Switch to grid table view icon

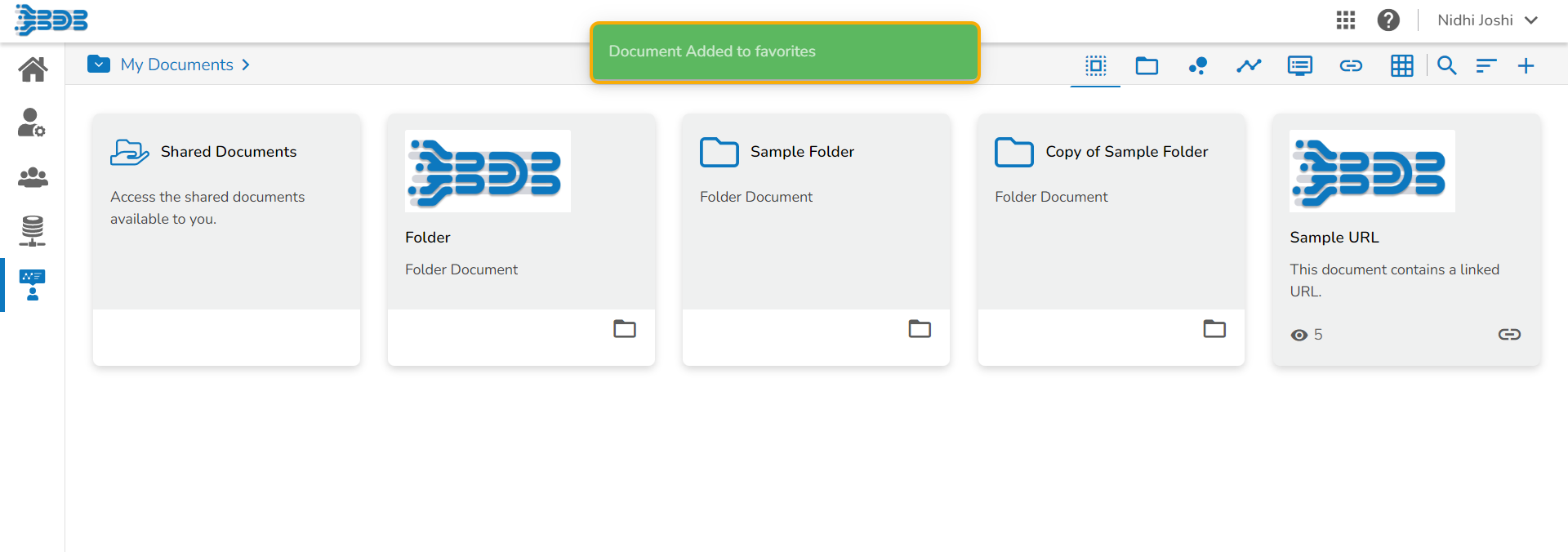point(1401,65)
